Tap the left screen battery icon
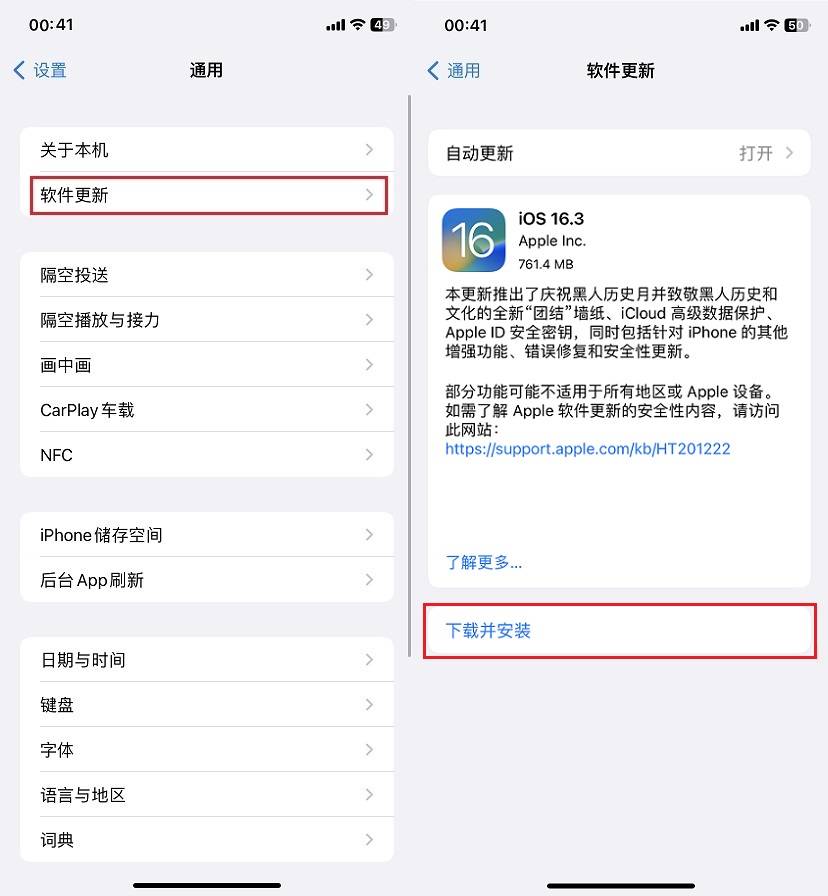The image size is (828, 896). coord(383,25)
